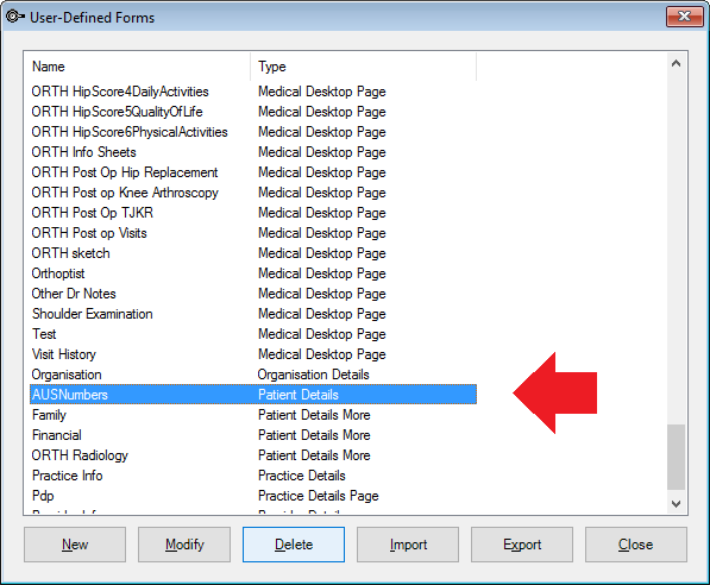
Task: Select the Organisation row
Action: pos(254,374)
